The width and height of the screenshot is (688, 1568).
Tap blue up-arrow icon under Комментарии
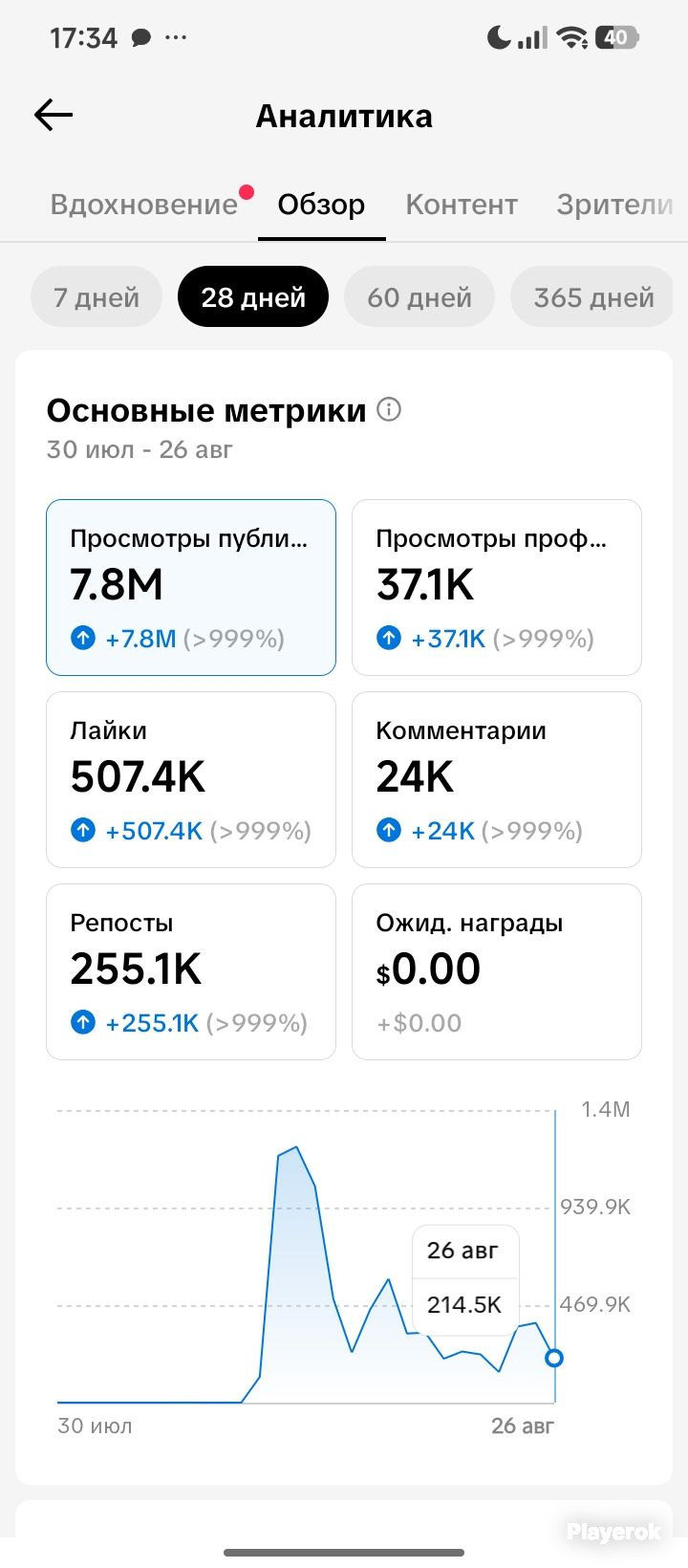tap(389, 830)
